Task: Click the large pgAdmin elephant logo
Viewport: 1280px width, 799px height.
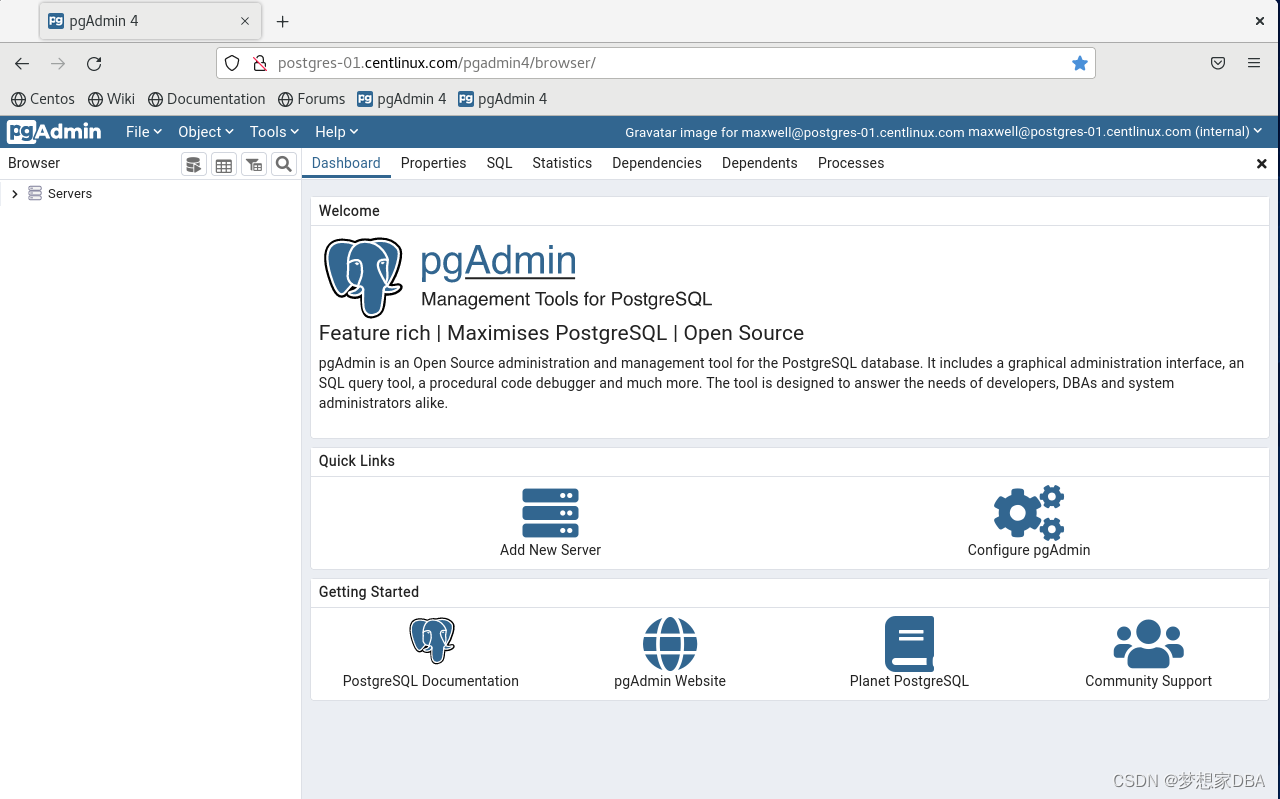Action: pyautogui.click(x=364, y=277)
